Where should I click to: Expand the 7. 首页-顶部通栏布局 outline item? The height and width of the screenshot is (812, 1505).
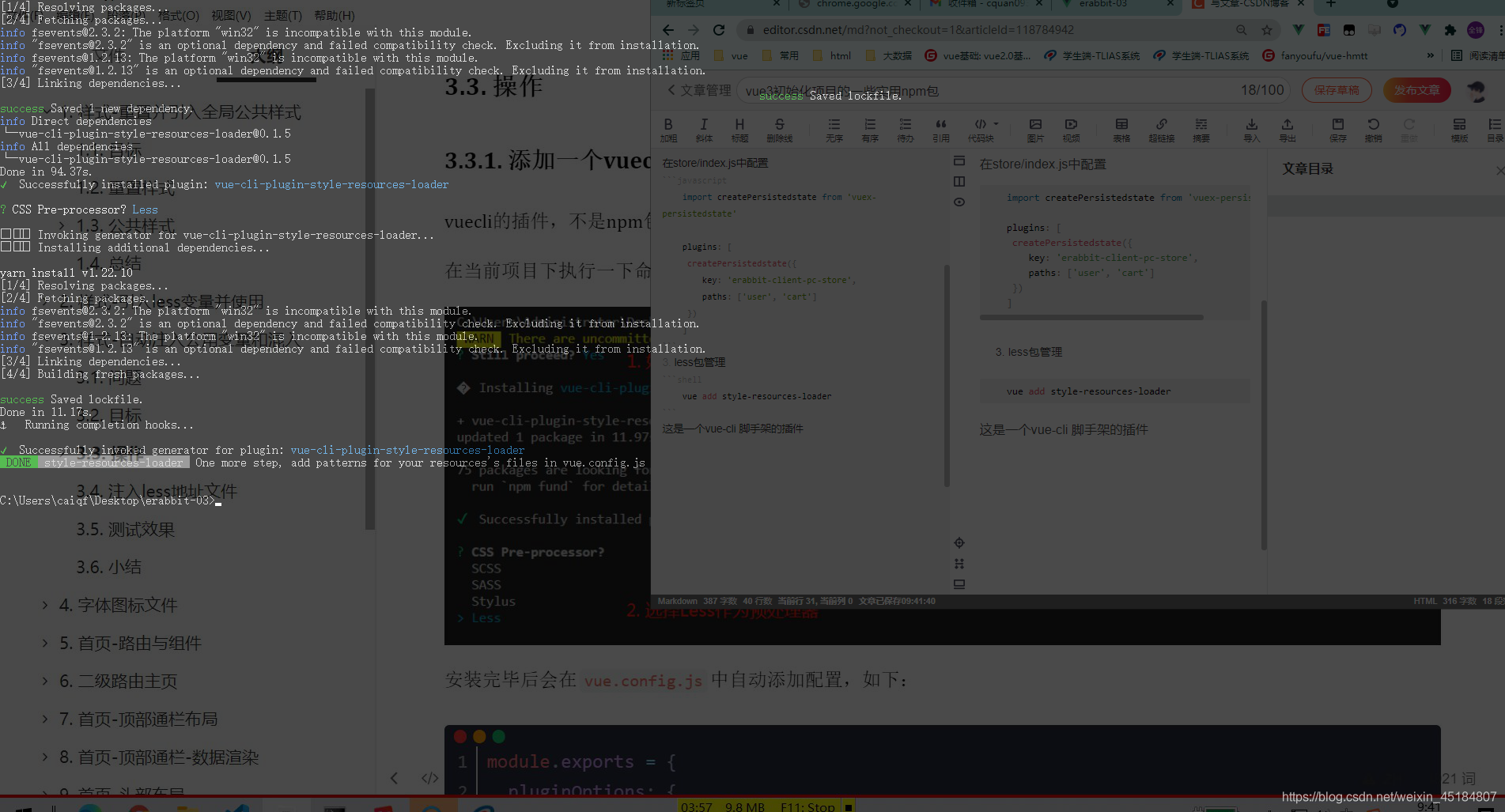[45, 719]
